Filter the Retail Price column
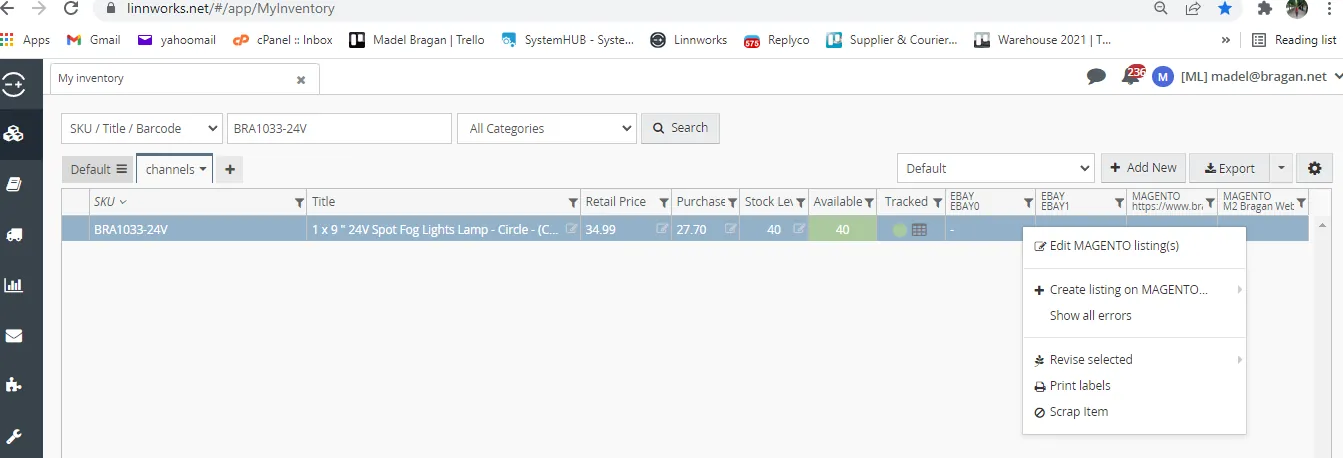Image resolution: width=1343 pixels, height=458 pixels. [664, 203]
